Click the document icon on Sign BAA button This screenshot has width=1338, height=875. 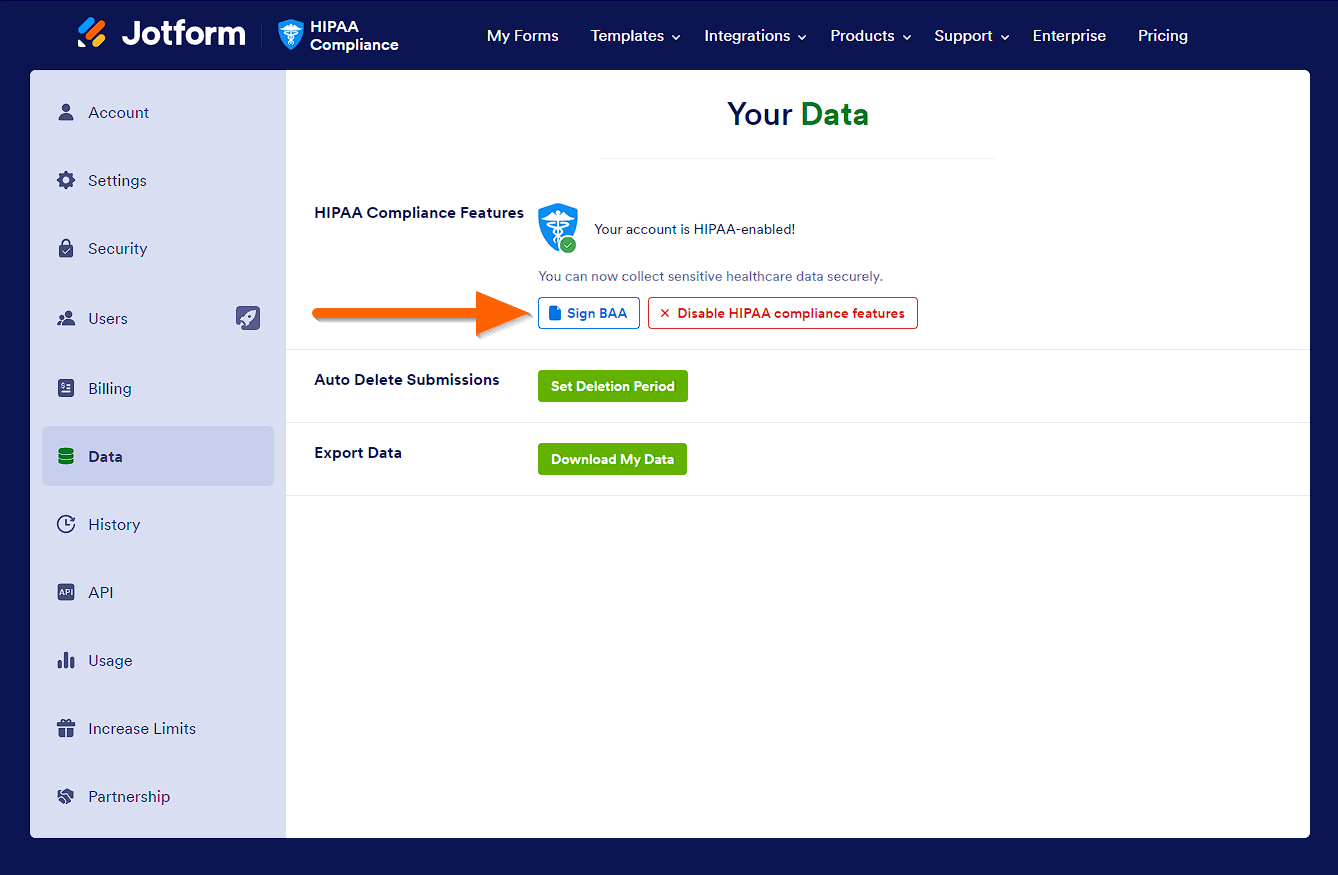tap(555, 313)
